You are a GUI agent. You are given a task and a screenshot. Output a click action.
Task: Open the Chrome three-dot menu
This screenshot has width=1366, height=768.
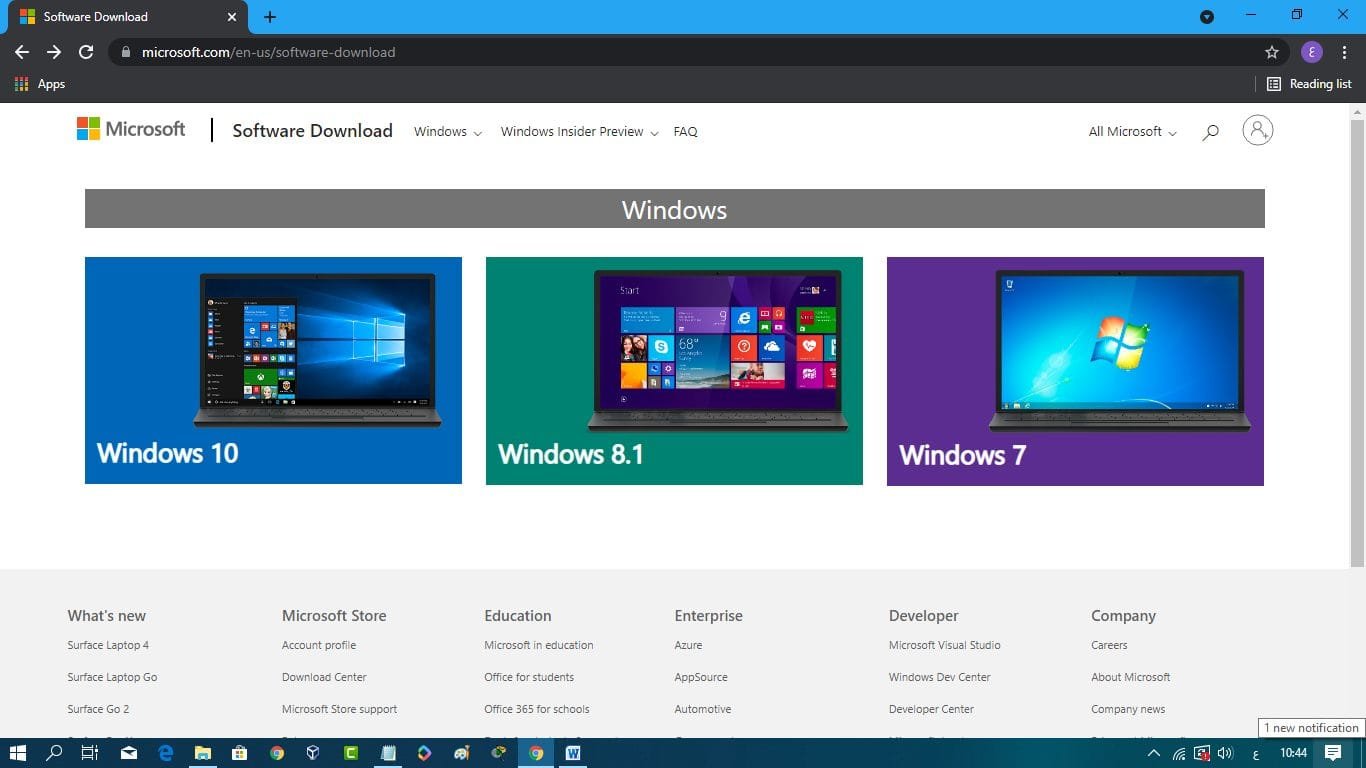pyautogui.click(x=1344, y=52)
